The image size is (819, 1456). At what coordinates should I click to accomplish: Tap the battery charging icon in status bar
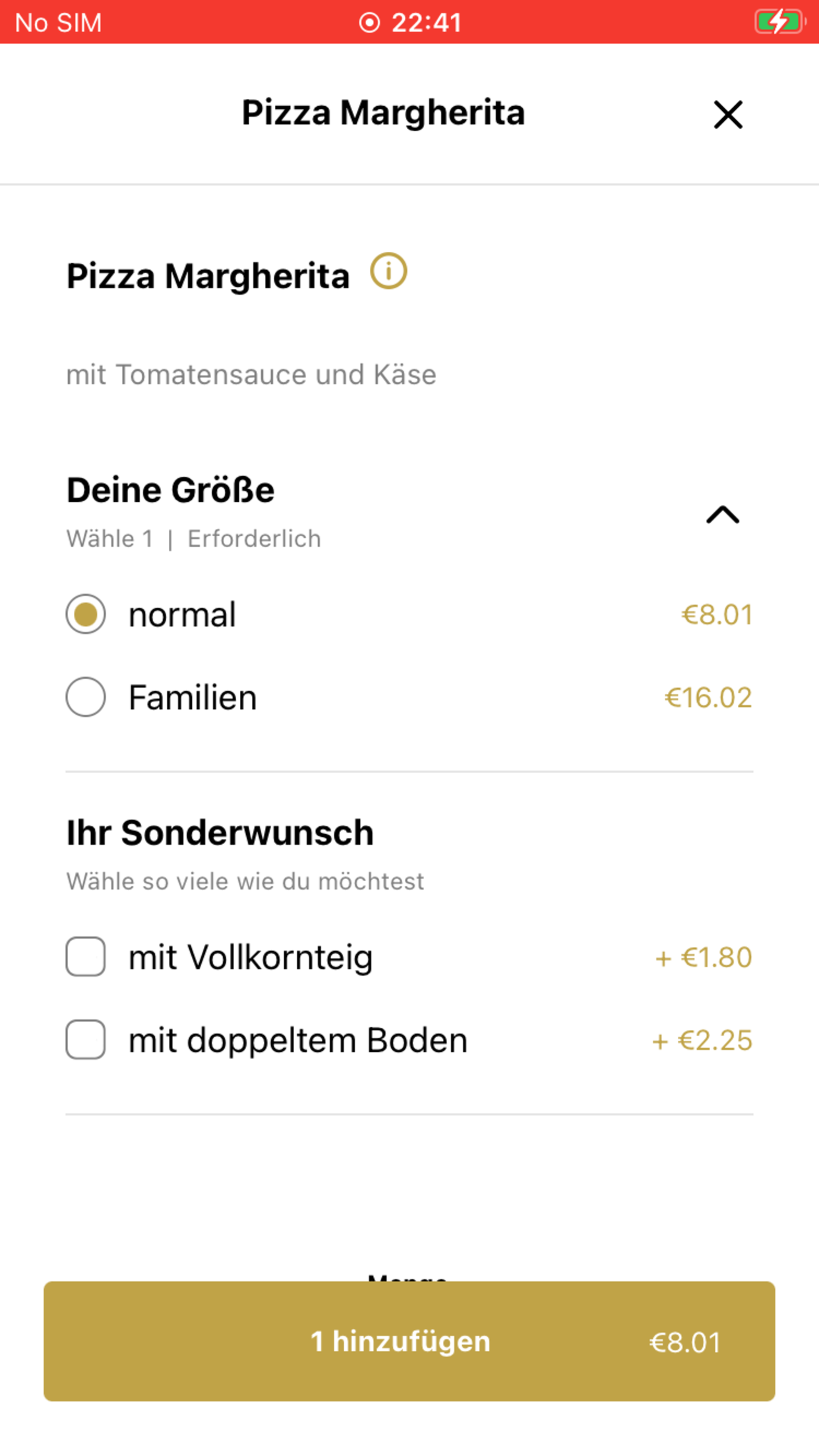click(x=780, y=22)
